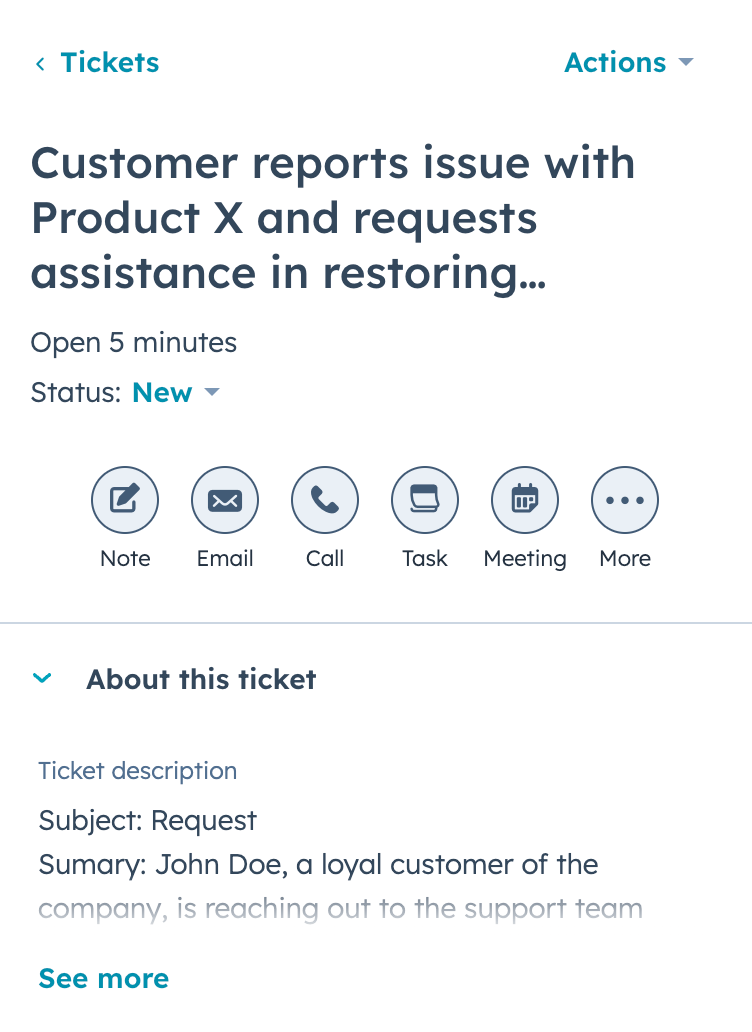Select the pencil icon inside Note
Screen dimensions: 752x1032
pos(125,500)
